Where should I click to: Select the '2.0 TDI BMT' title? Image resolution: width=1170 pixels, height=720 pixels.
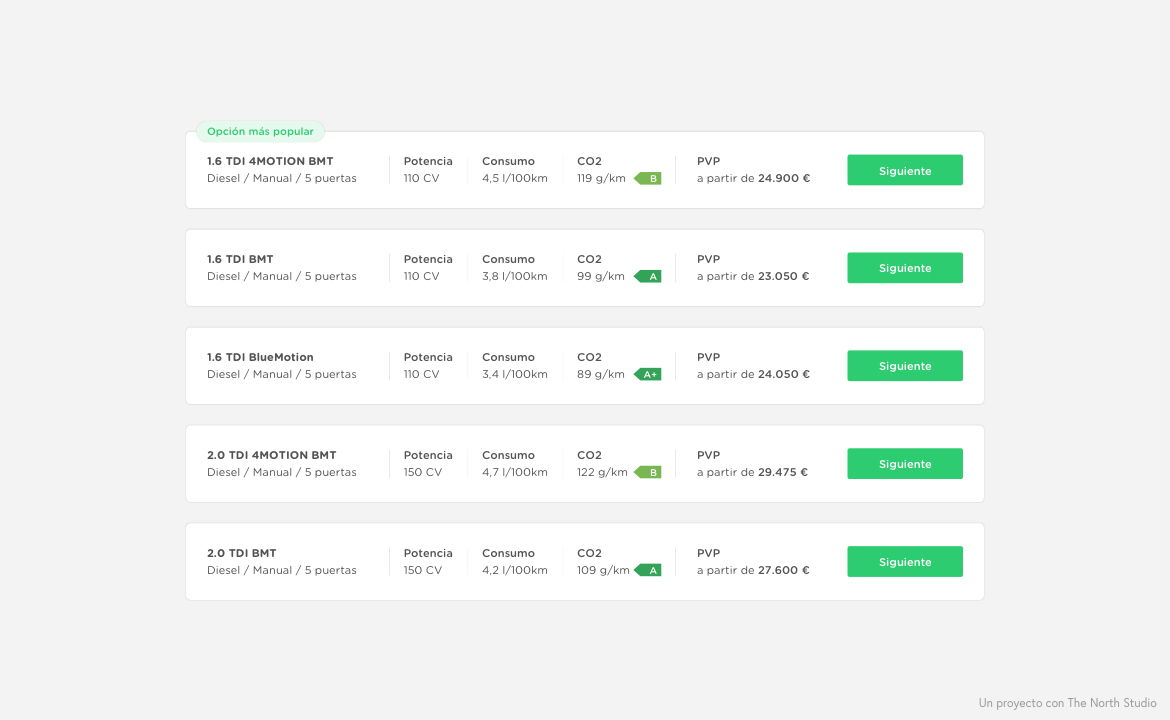(x=242, y=553)
